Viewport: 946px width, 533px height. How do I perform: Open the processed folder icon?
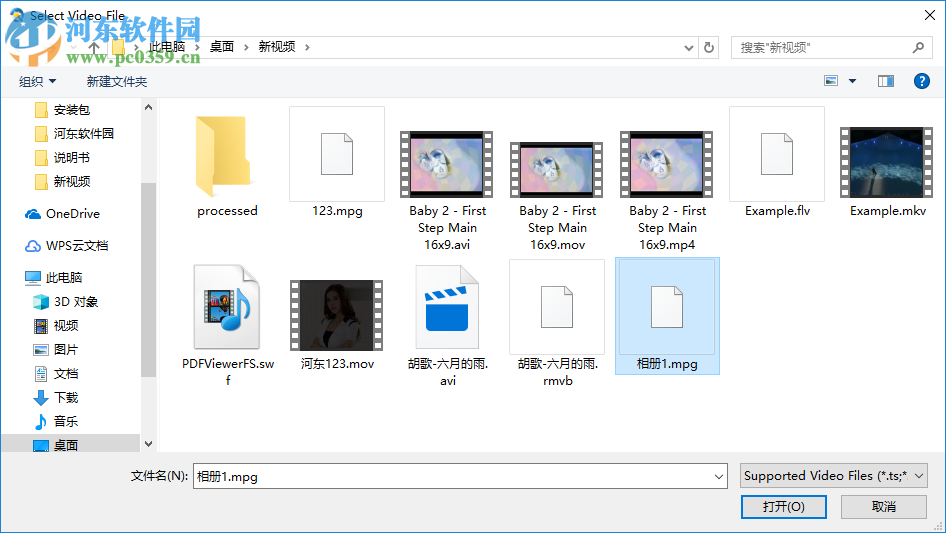point(223,156)
